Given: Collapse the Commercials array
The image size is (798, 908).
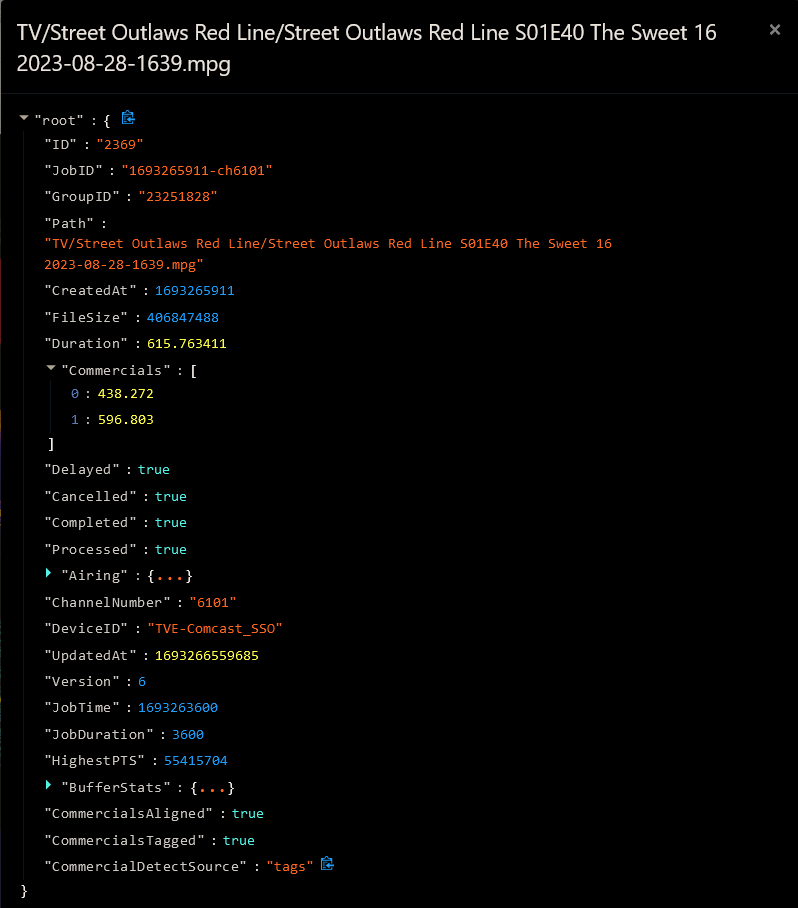Looking at the screenshot, I should coord(52,369).
